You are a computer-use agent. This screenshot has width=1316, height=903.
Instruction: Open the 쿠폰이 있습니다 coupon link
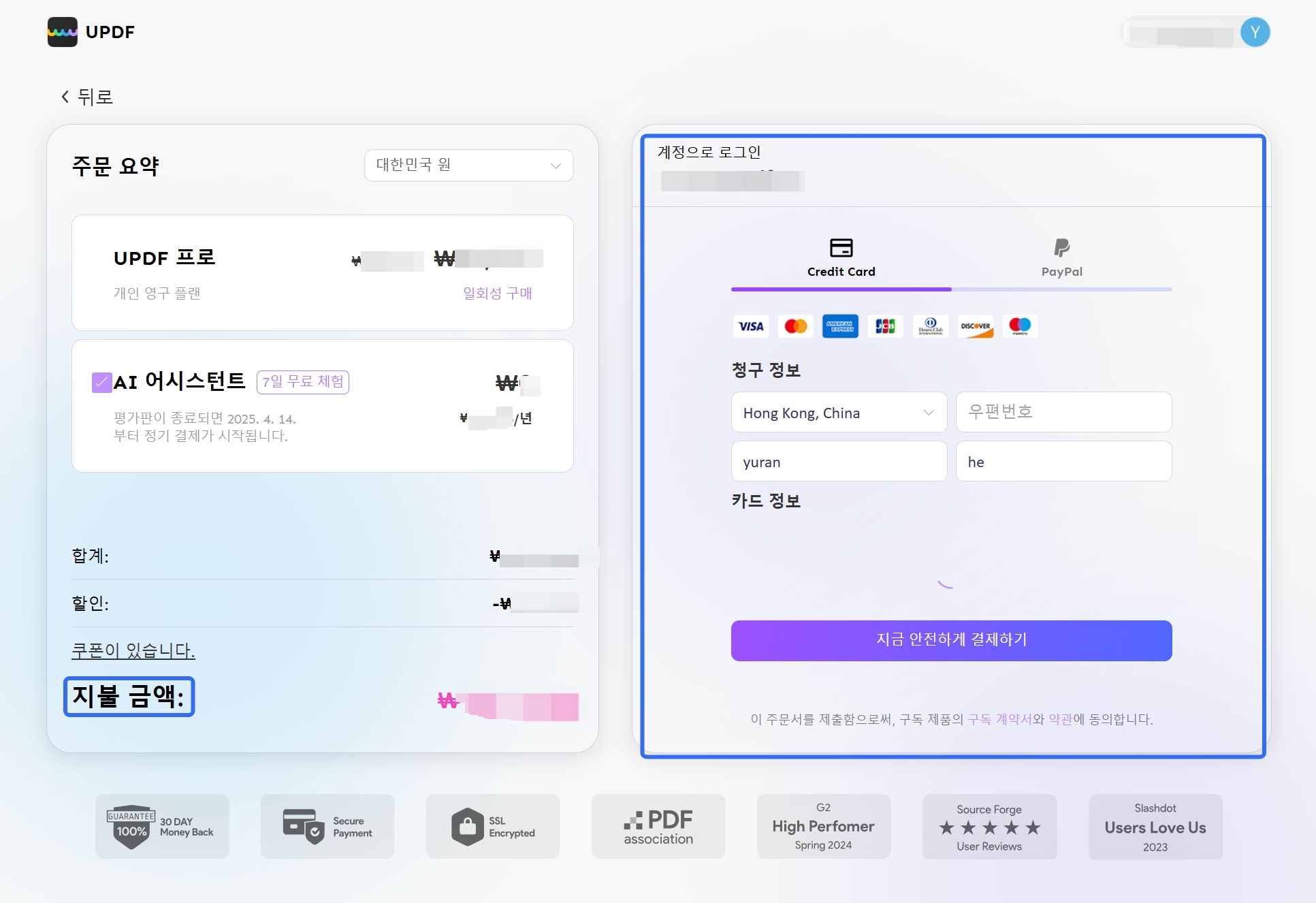coord(133,650)
